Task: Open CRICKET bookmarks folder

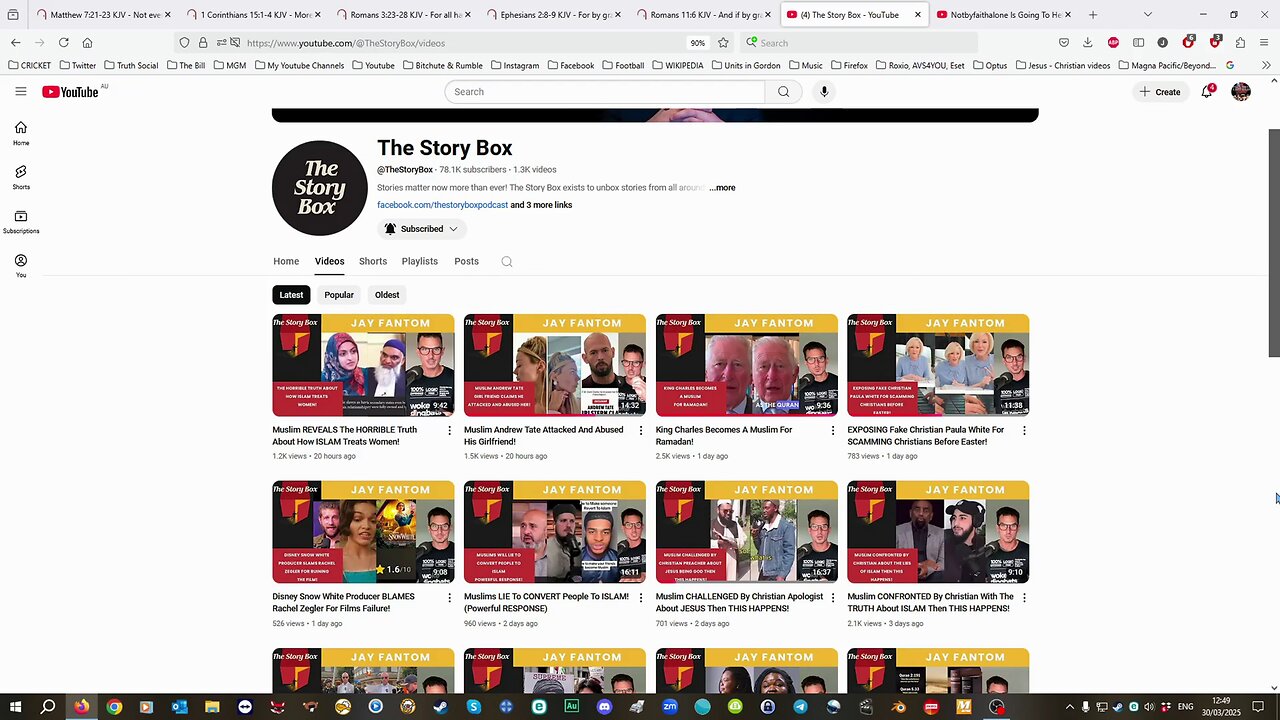Action: 29,66
